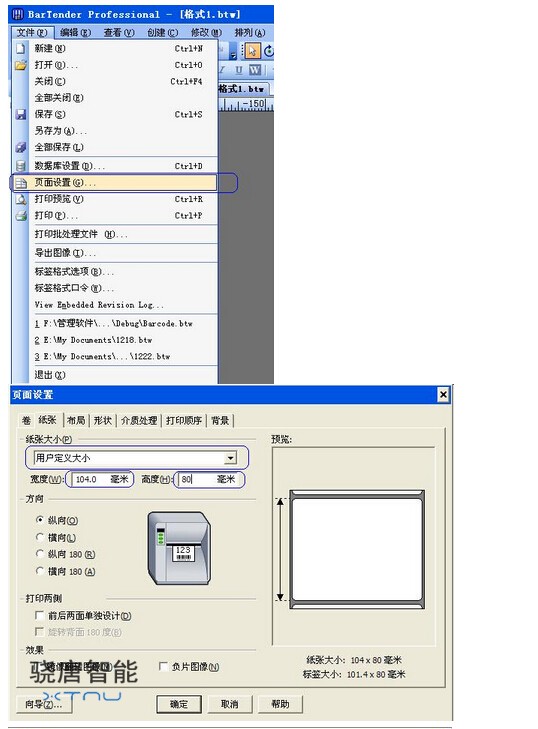Click the print preview magnifier icon

[x=20, y=199]
